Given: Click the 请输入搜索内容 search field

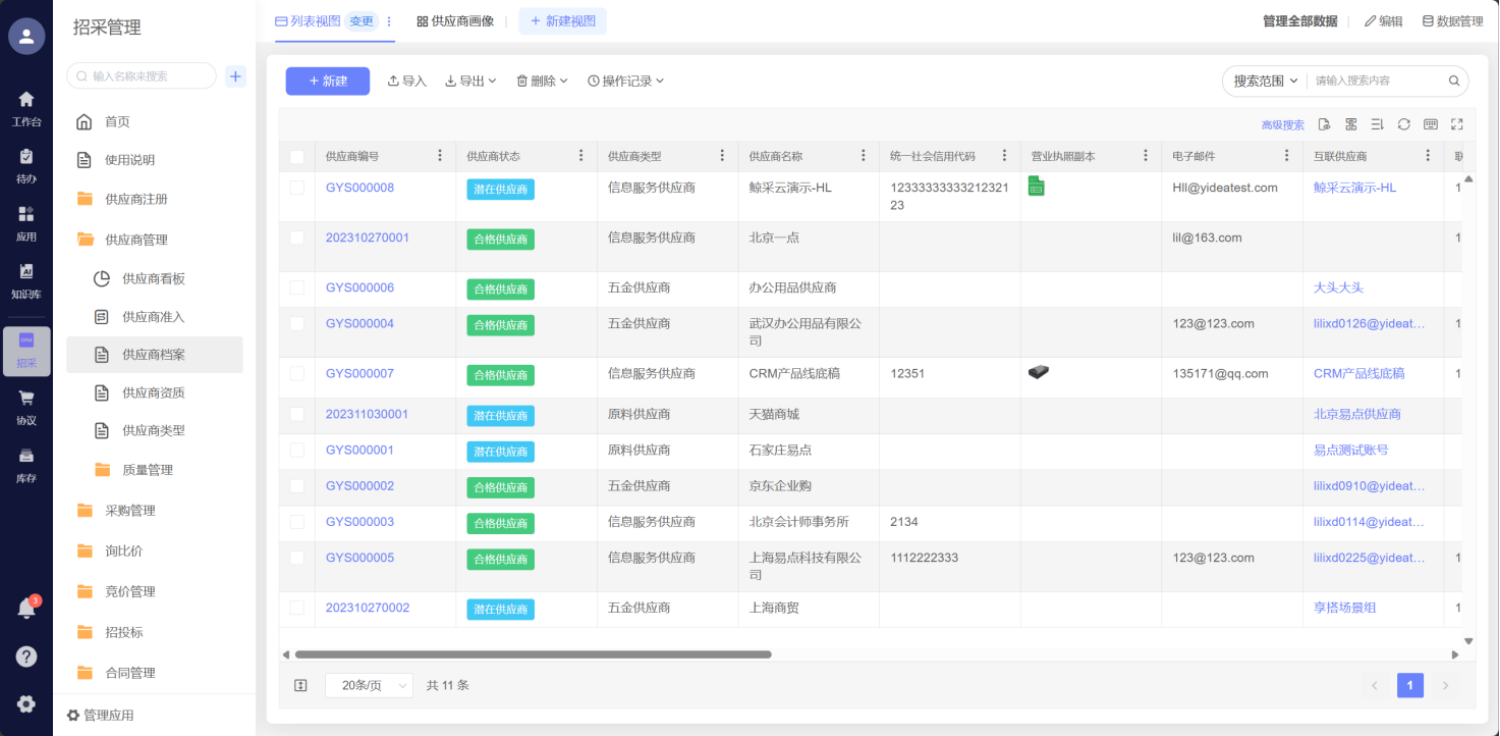Looking at the screenshot, I should (x=1378, y=81).
